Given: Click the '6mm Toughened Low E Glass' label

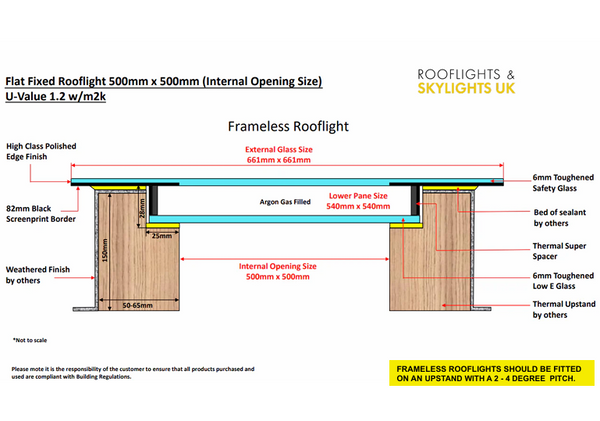Looking at the screenshot, I should click(563, 281).
